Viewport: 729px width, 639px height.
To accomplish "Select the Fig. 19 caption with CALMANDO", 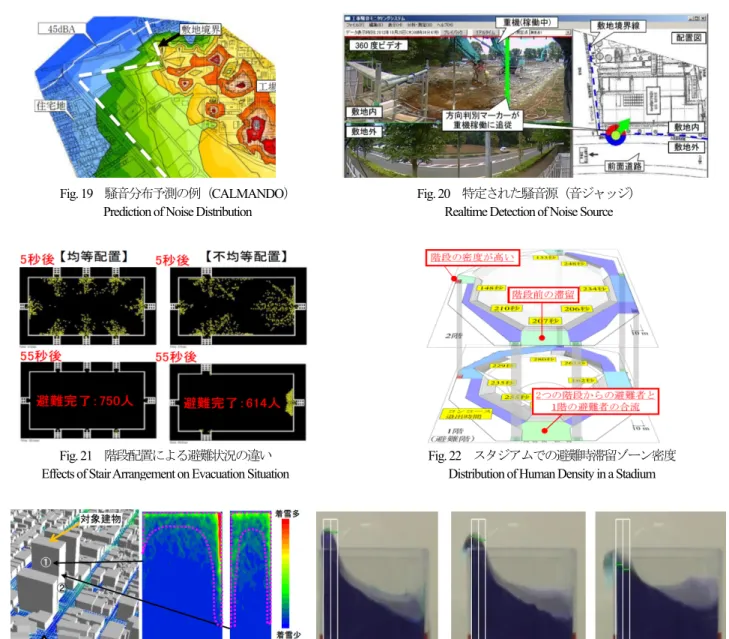I will pyautogui.click(x=174, y=193).
